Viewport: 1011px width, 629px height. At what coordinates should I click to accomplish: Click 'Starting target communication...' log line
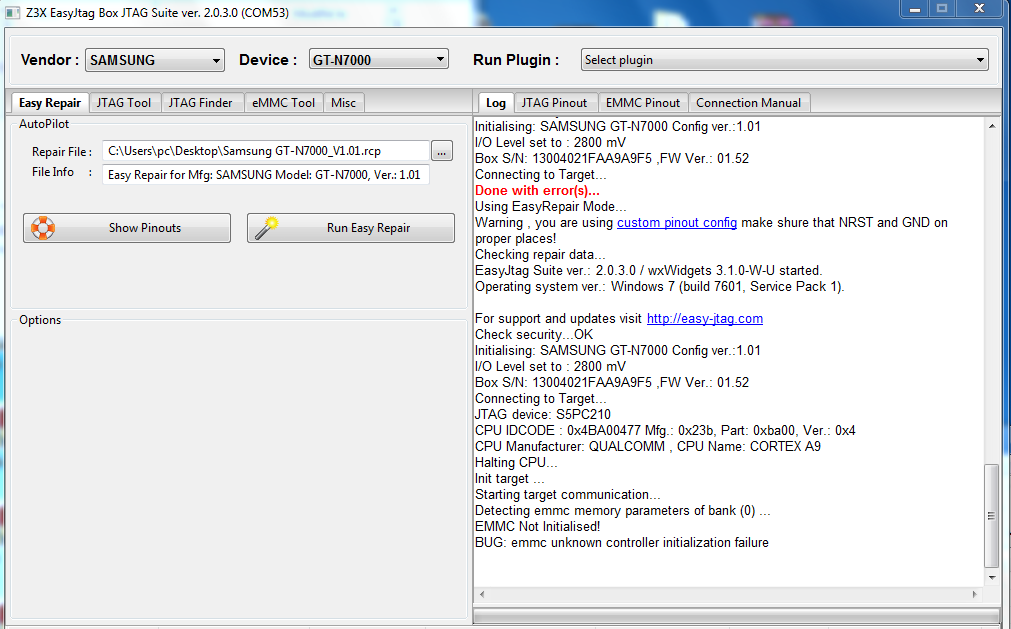tap(568, 495)
